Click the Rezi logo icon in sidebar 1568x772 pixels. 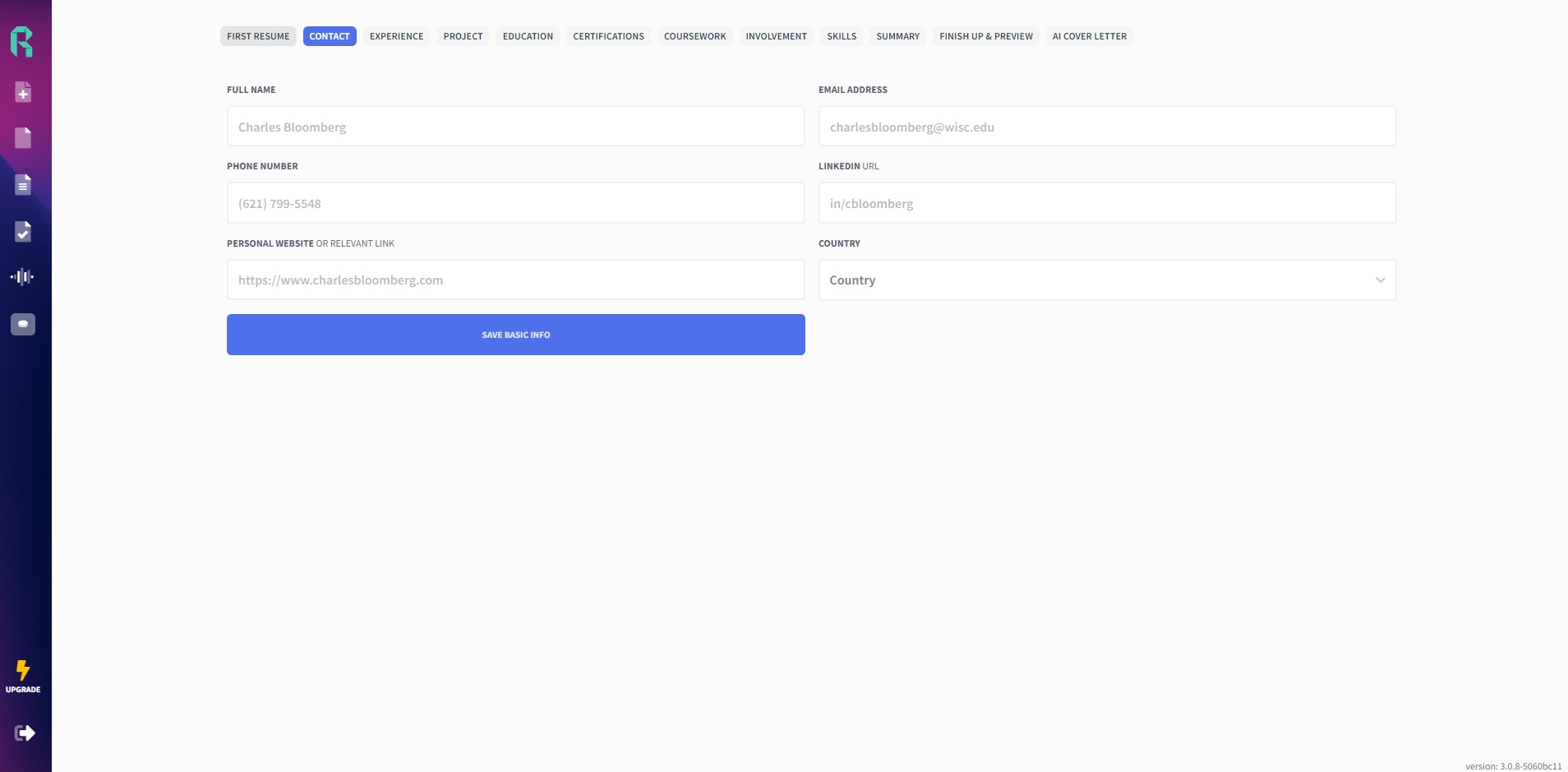22,42
